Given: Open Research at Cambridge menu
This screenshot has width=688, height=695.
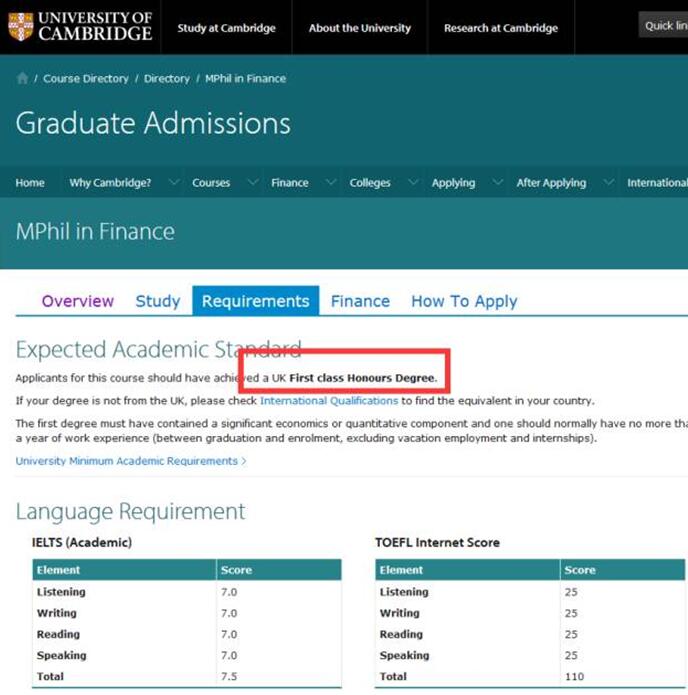Looking at the screenshot, I should click(x=501, y=28).
